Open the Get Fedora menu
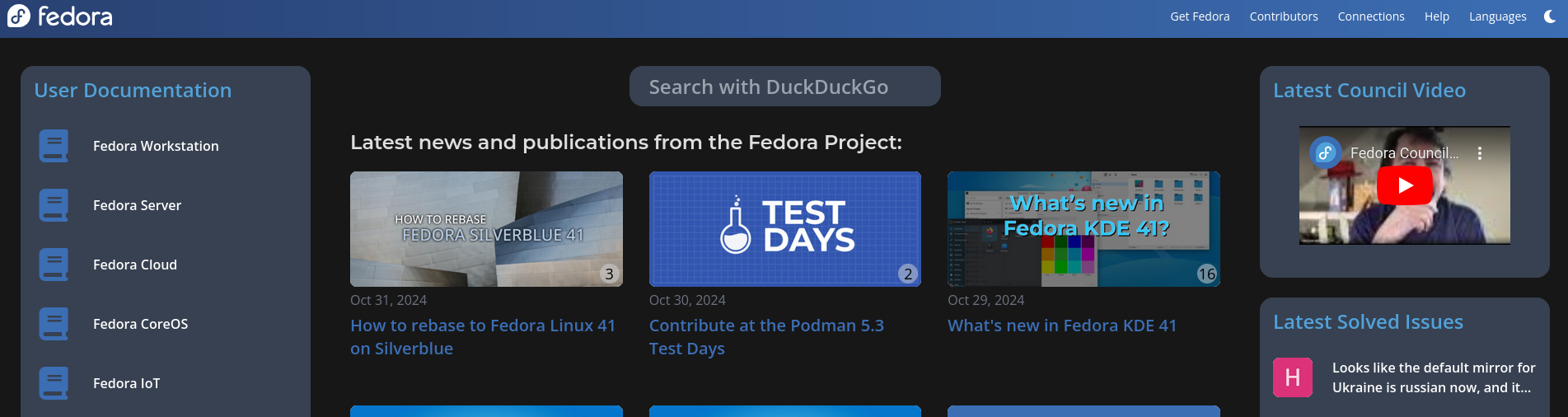This screenshot has width=1568, height=417. click(1200, 16)
